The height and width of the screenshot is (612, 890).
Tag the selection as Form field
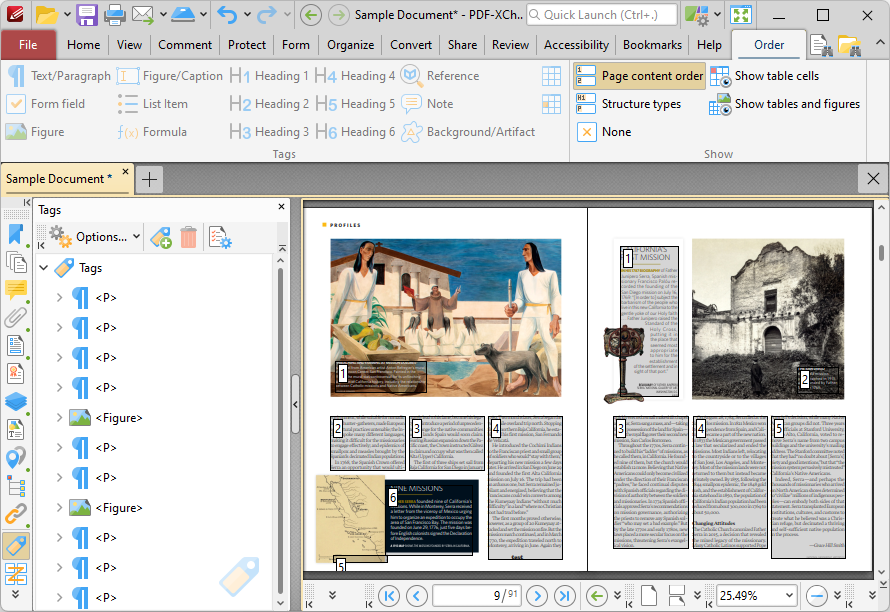click(x=45, y=104)
